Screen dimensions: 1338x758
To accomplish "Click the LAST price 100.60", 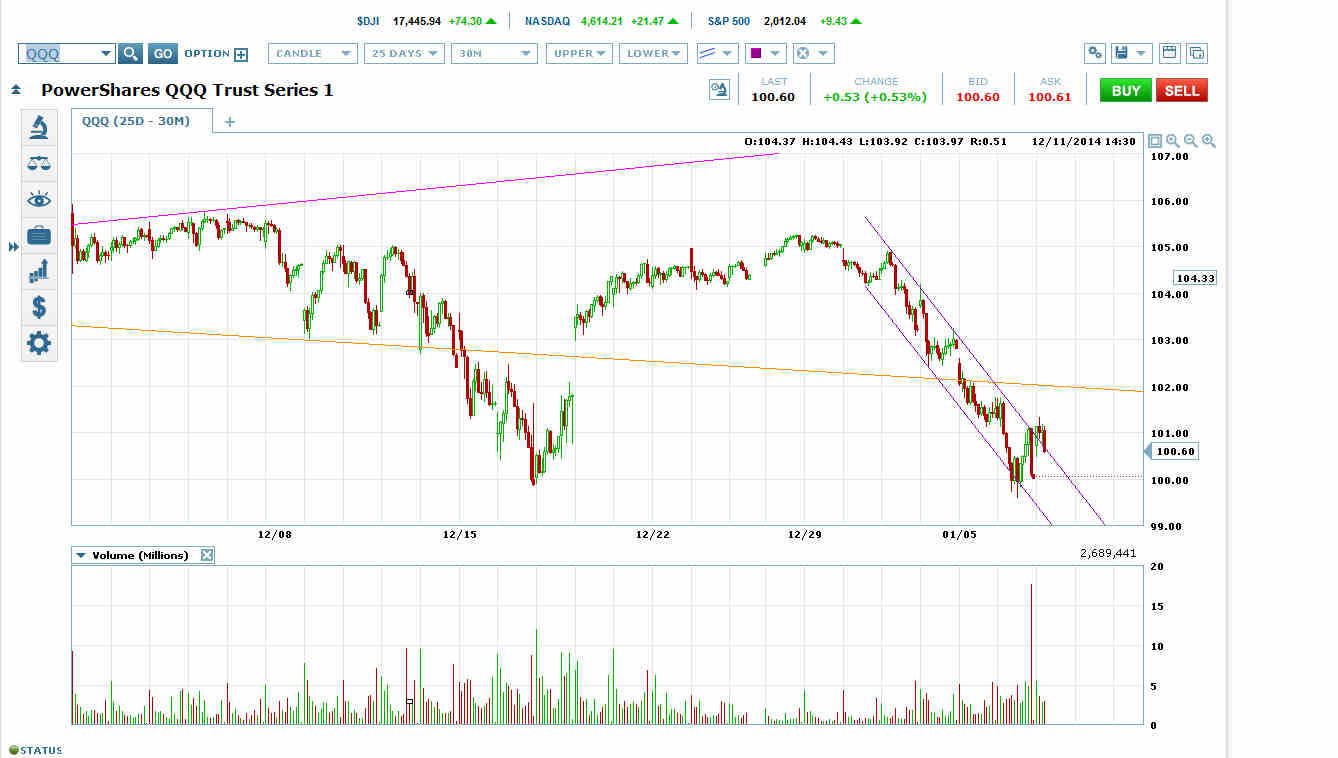I will (x=773, y=97).
